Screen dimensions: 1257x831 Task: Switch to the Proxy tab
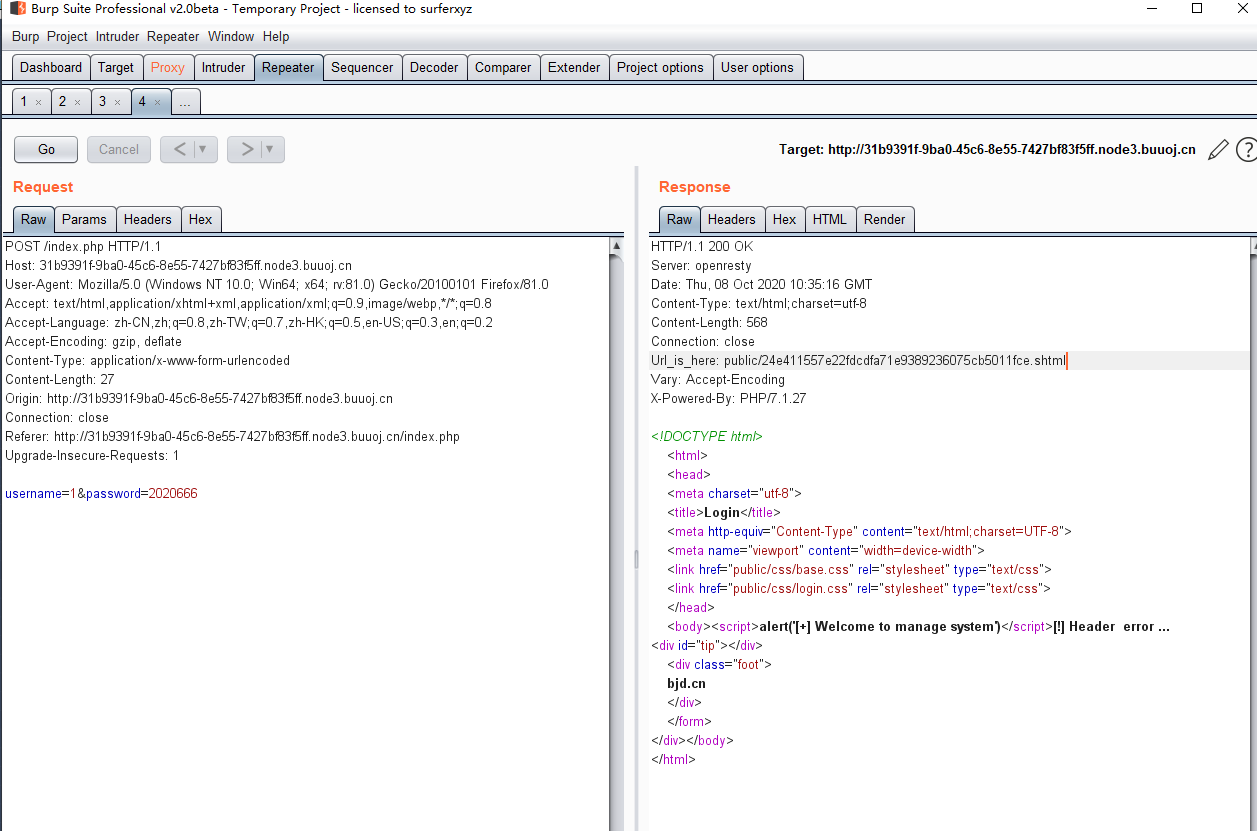point(168,68)
